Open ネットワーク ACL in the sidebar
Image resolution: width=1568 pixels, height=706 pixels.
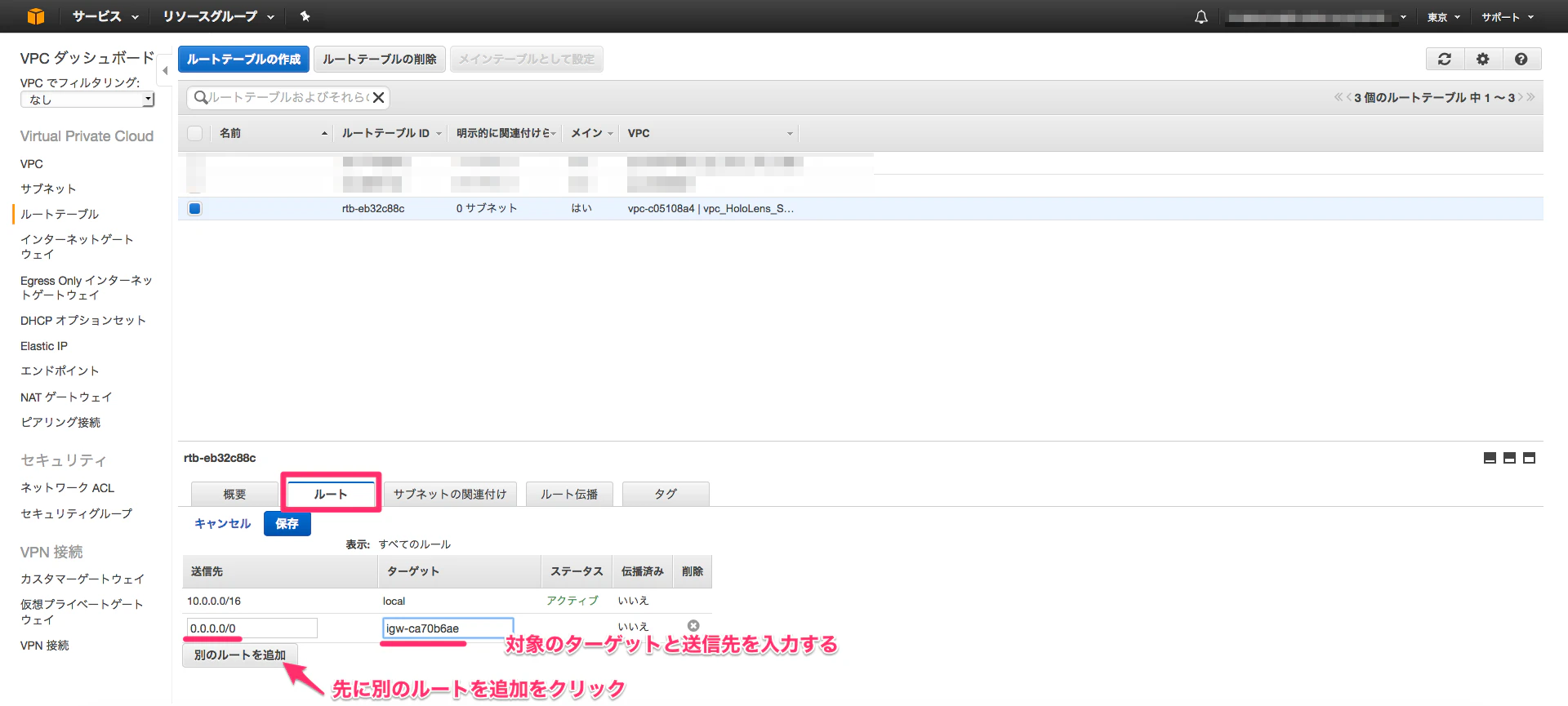tap(67, 487)
